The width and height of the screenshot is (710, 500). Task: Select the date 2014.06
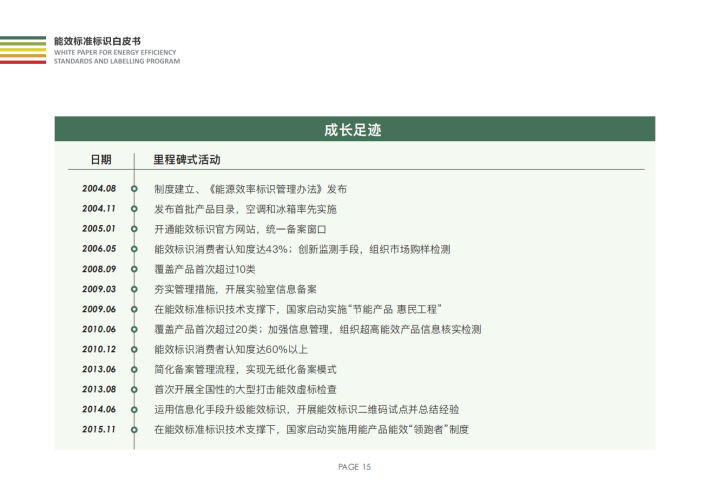pos(99,409)
